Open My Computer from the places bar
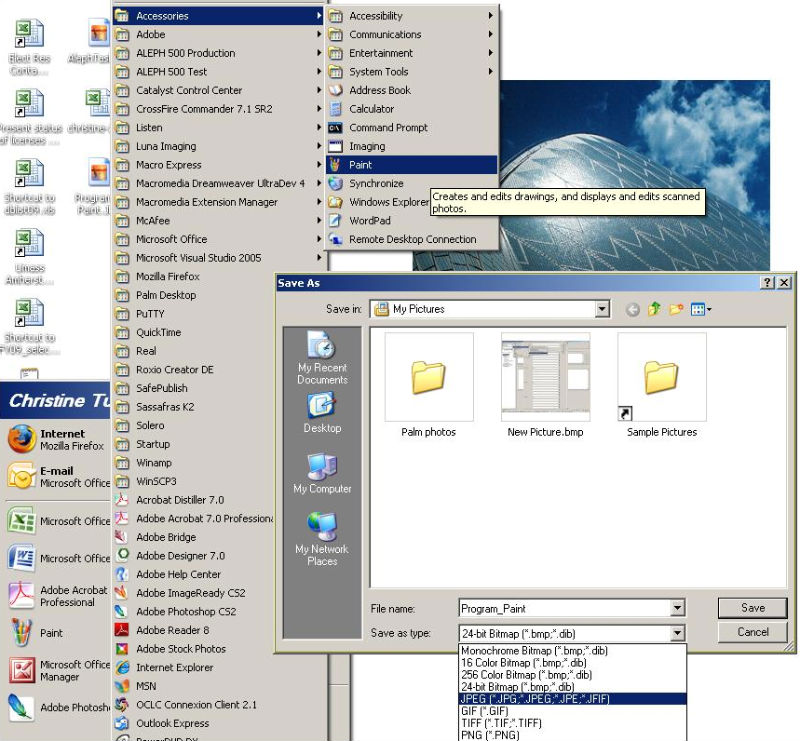This screenshot has width=800, height=741. point(322,473)
